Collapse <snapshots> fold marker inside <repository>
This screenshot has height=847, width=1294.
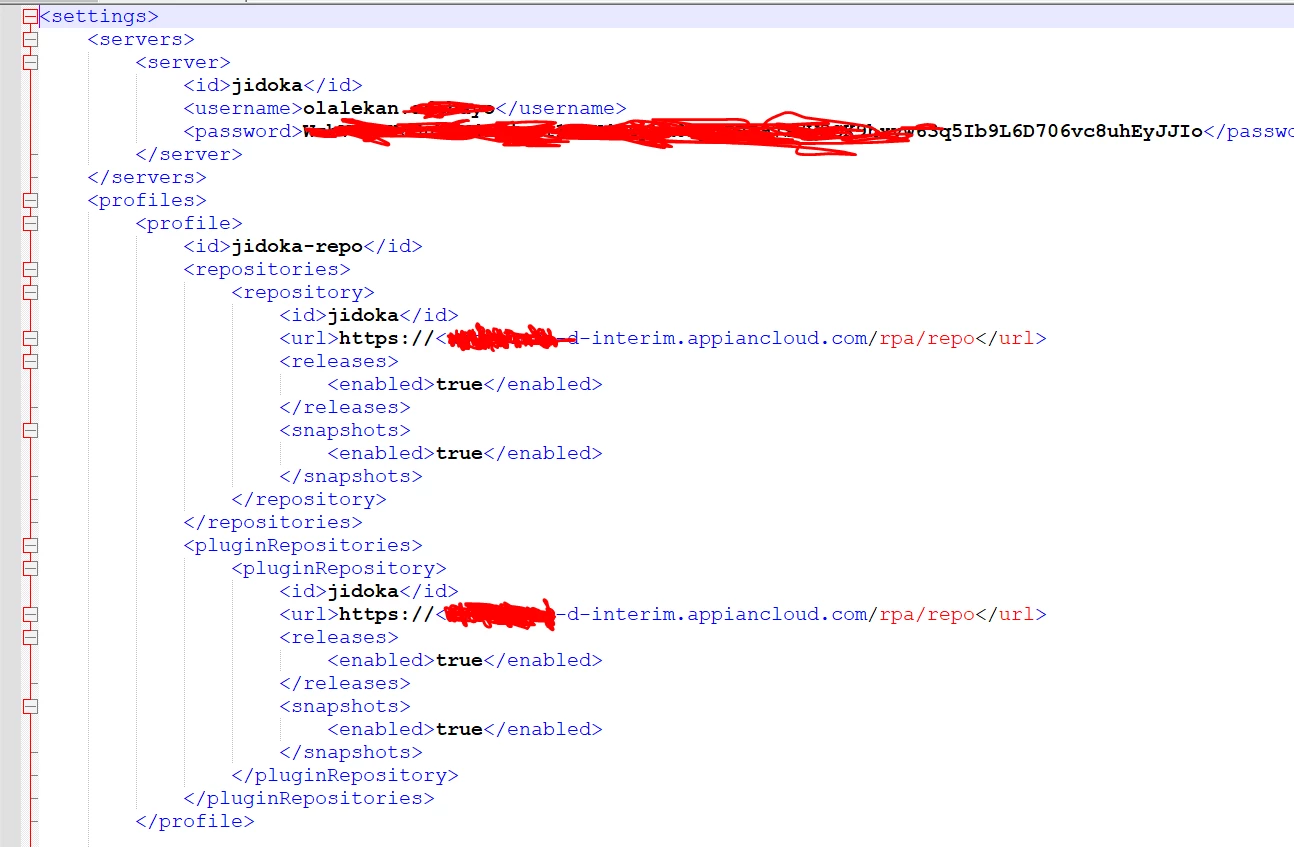click(x=30, y=430)
